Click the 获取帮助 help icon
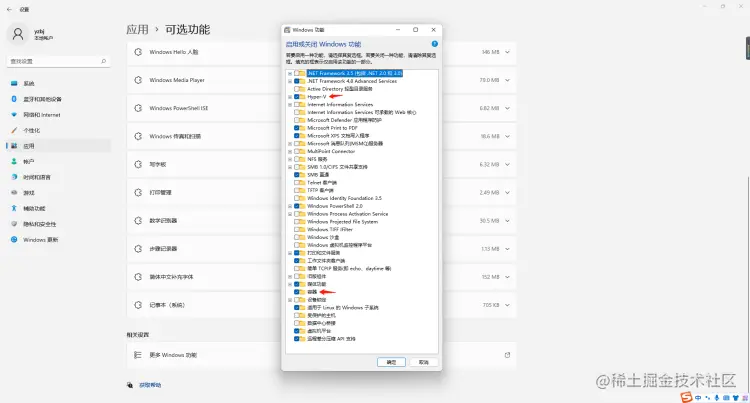This screenshot has height=403, width=750. click(130, 385)
